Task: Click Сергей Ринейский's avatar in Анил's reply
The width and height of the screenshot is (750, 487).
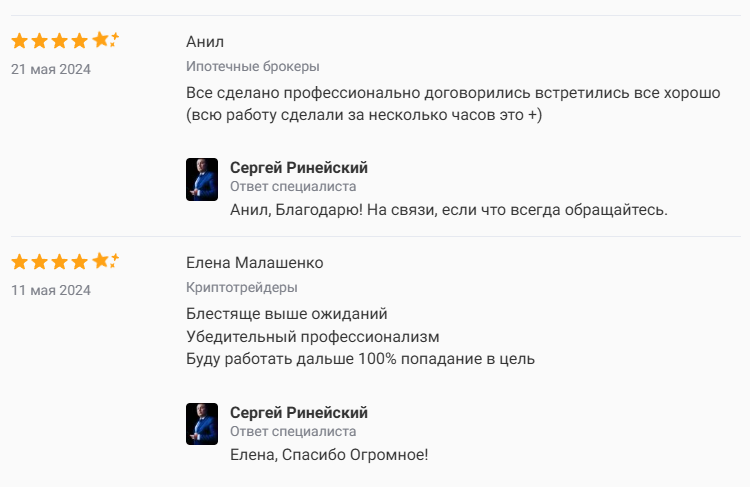Action: pos(202,179)
